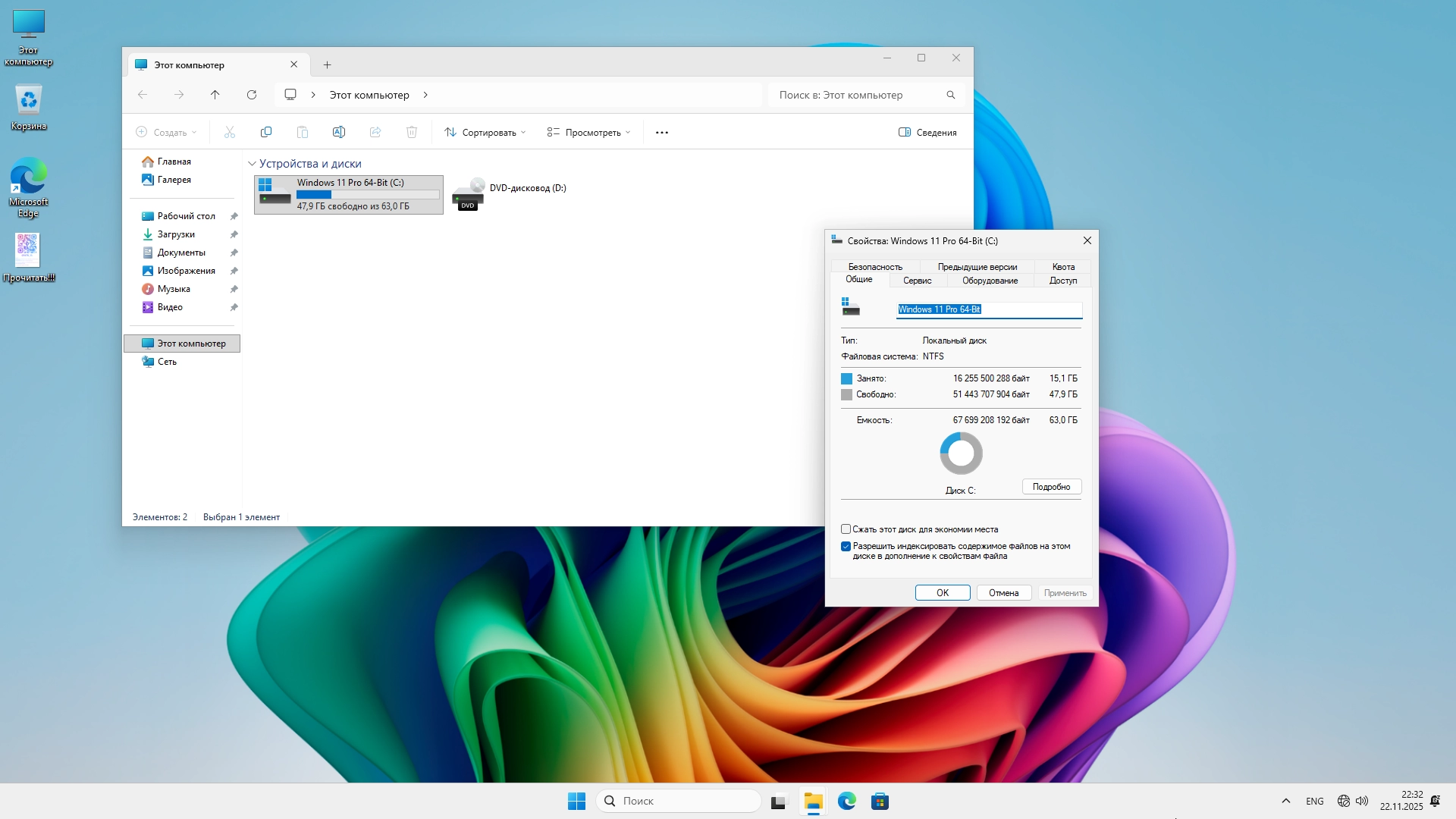
Task: Open Microsoft Store from taskbar
Action: pos(880,801)
